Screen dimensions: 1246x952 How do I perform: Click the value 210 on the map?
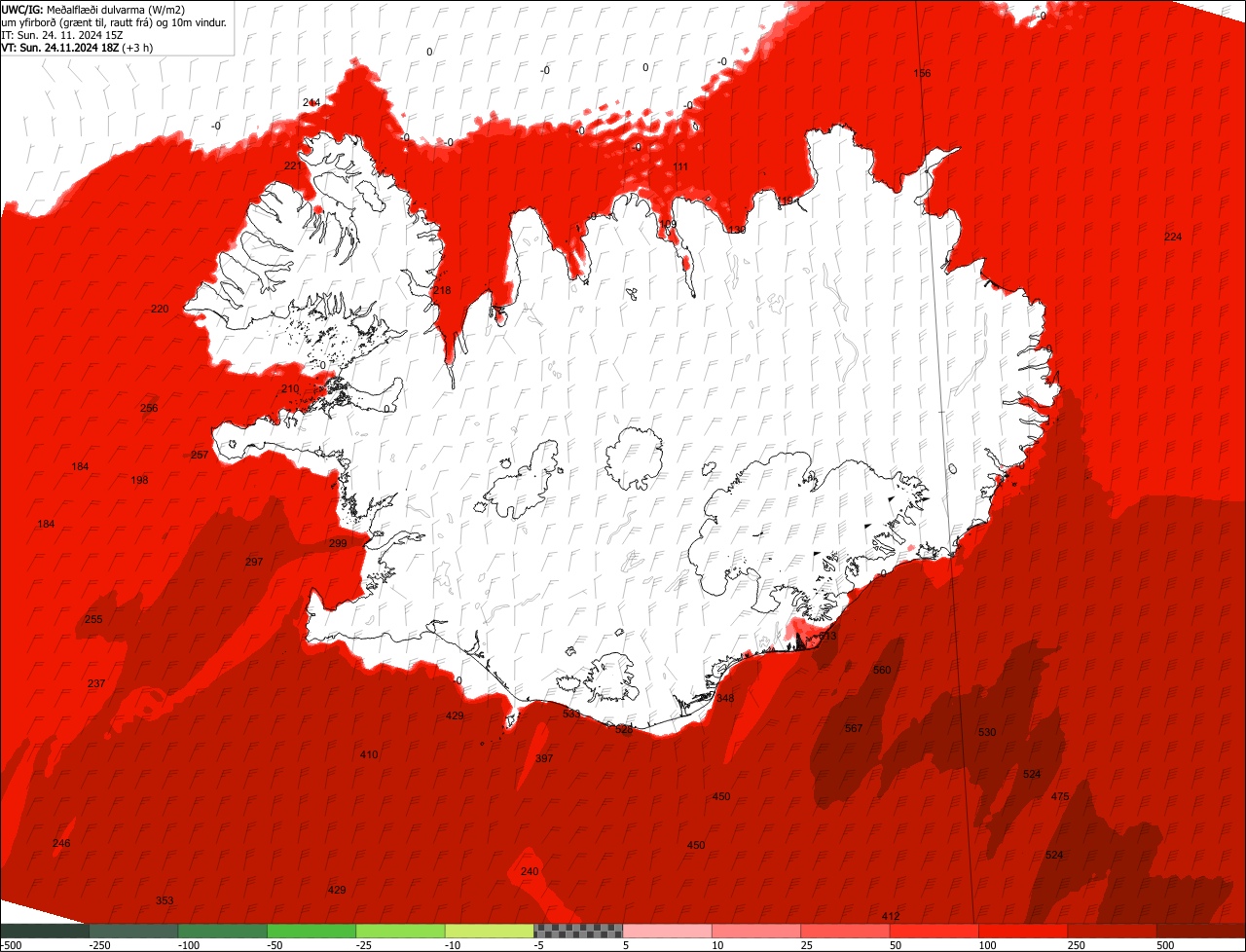tap(290, 389)
